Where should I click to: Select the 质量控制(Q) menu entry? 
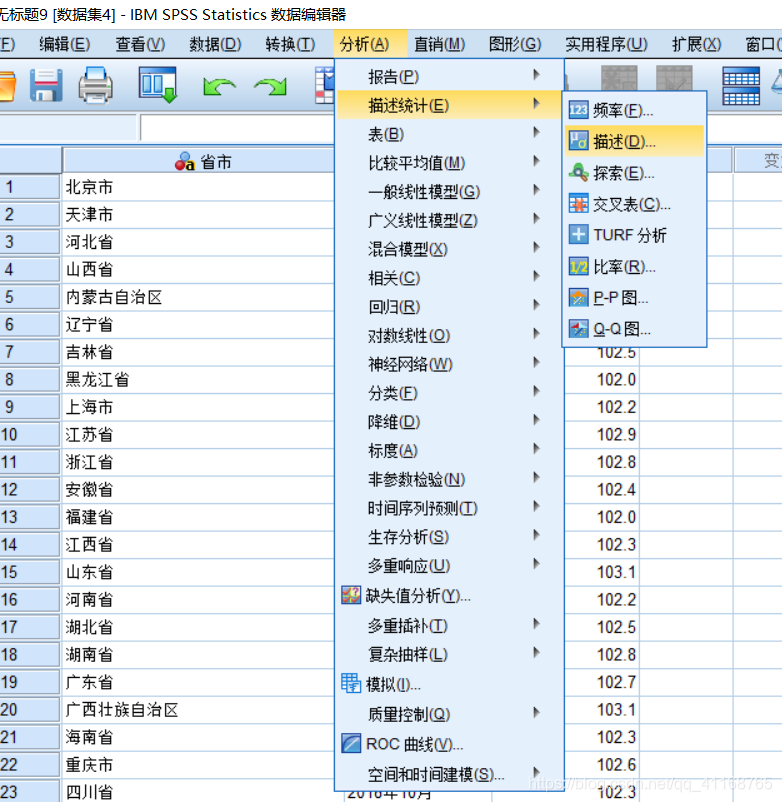[450, 713]
